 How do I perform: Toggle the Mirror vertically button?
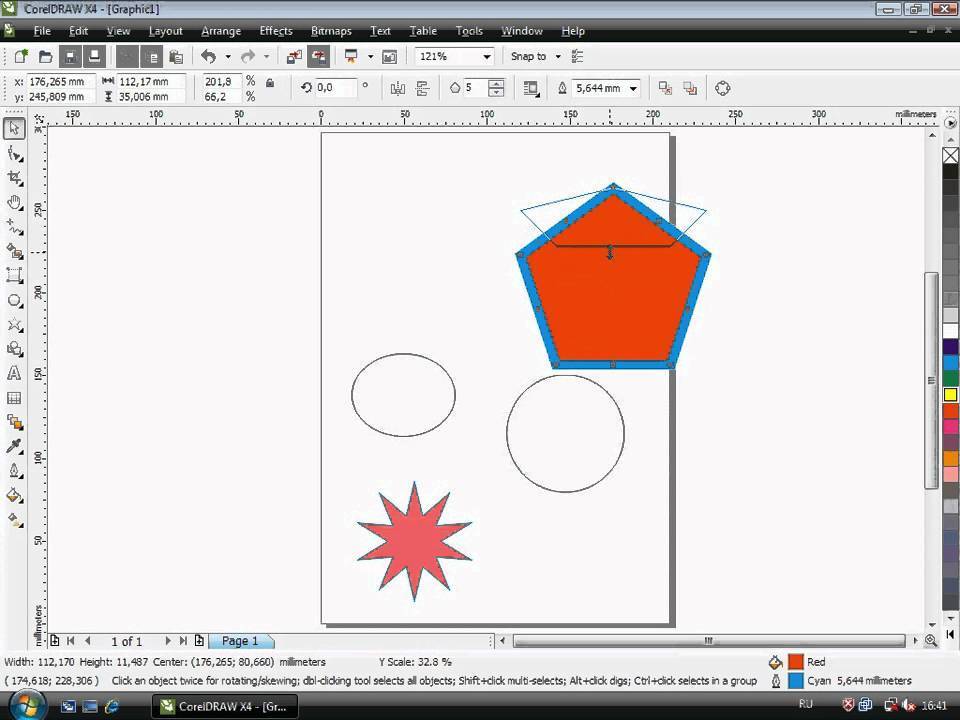pos(422,88)
